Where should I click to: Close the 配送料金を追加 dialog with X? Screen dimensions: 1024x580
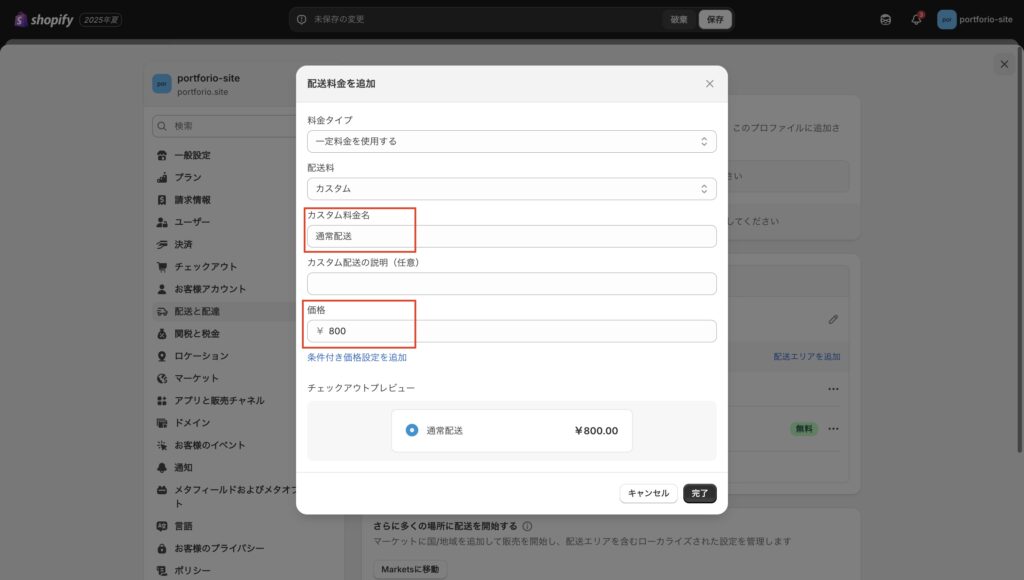tap(709, 84)
